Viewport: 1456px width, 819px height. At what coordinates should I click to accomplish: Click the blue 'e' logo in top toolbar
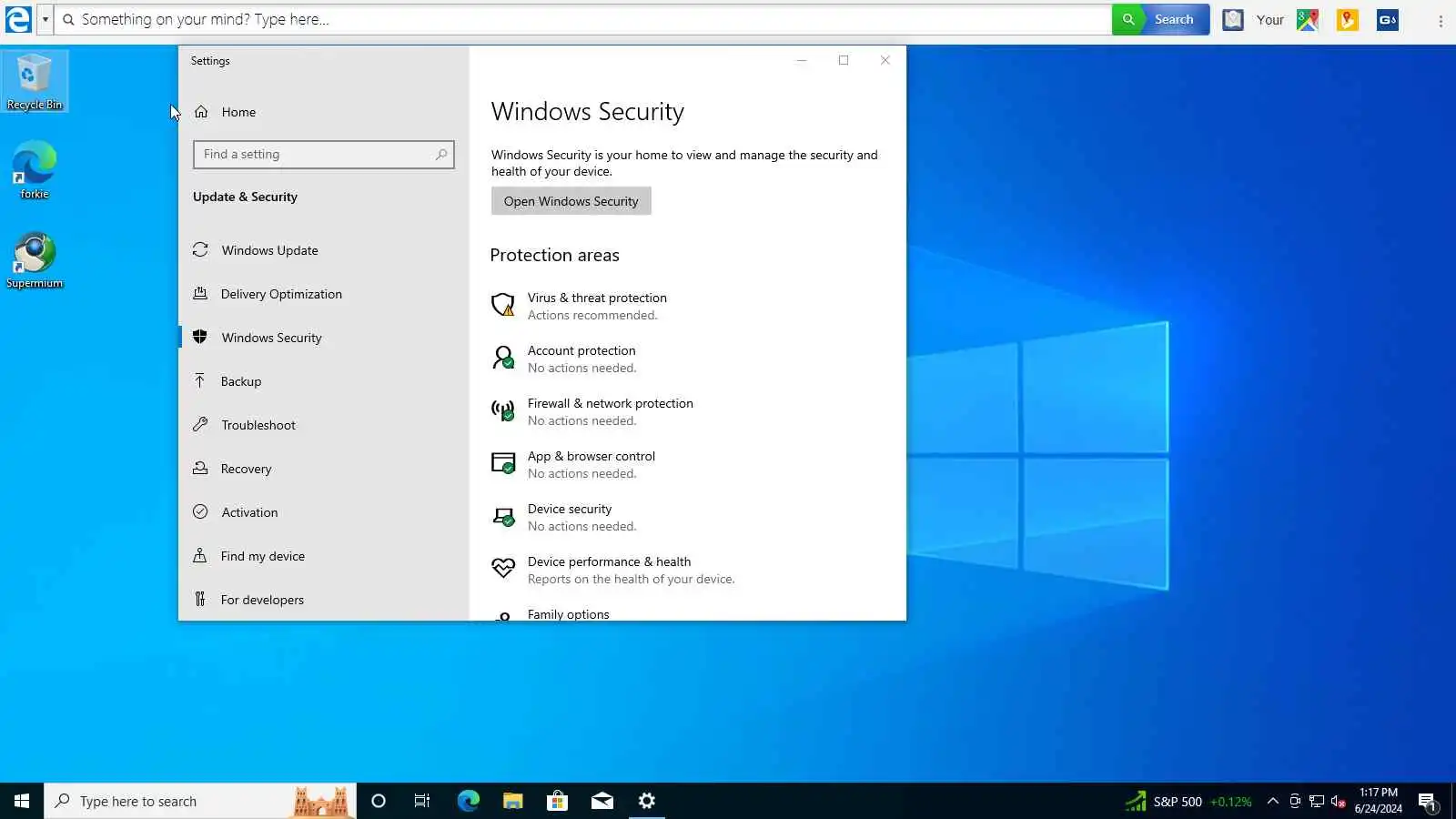18,19
